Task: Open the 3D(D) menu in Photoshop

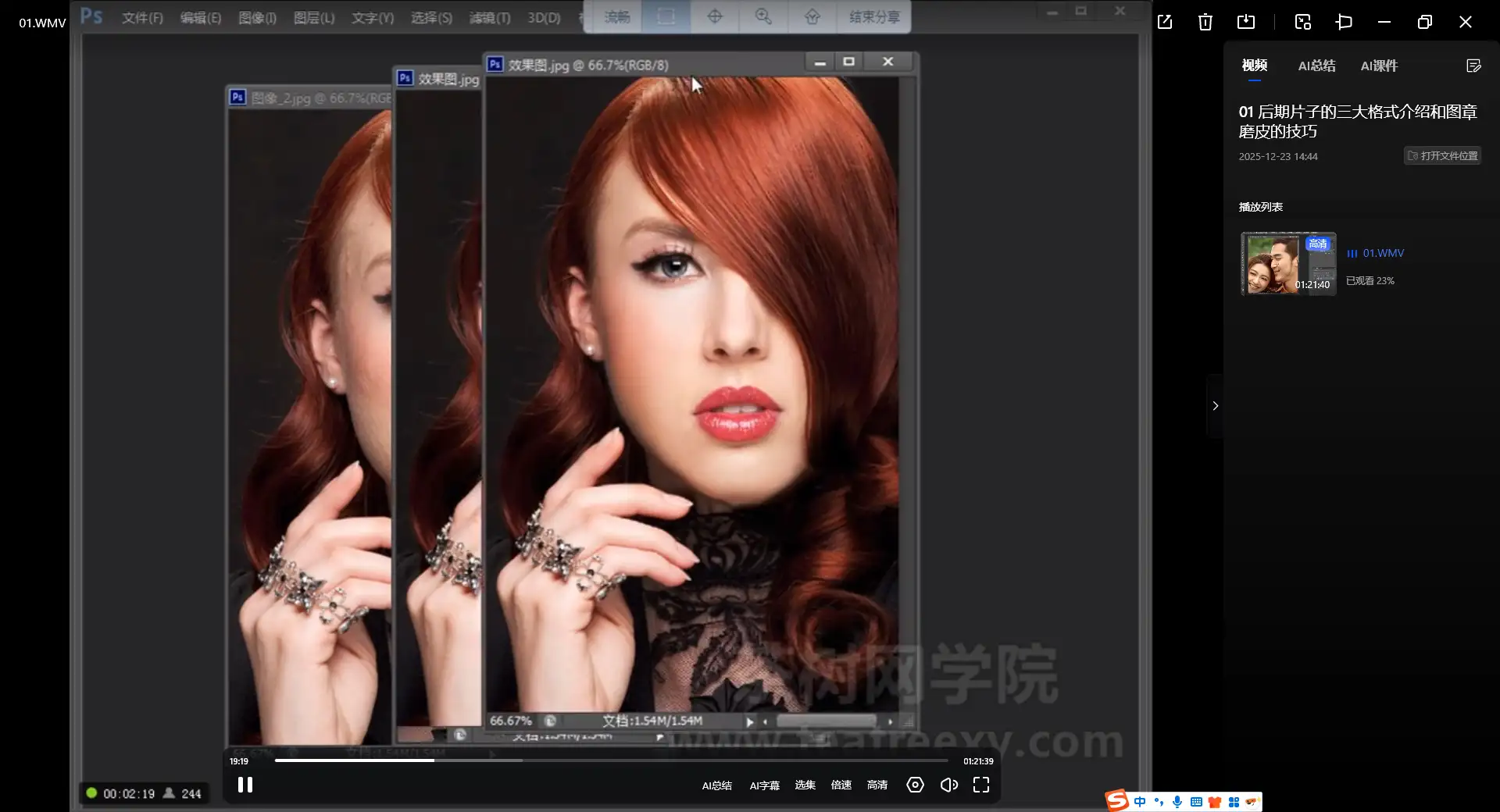Action: point(544,17)
